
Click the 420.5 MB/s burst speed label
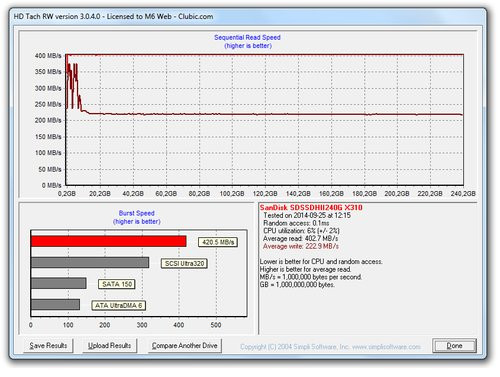(x=218, y=242)
